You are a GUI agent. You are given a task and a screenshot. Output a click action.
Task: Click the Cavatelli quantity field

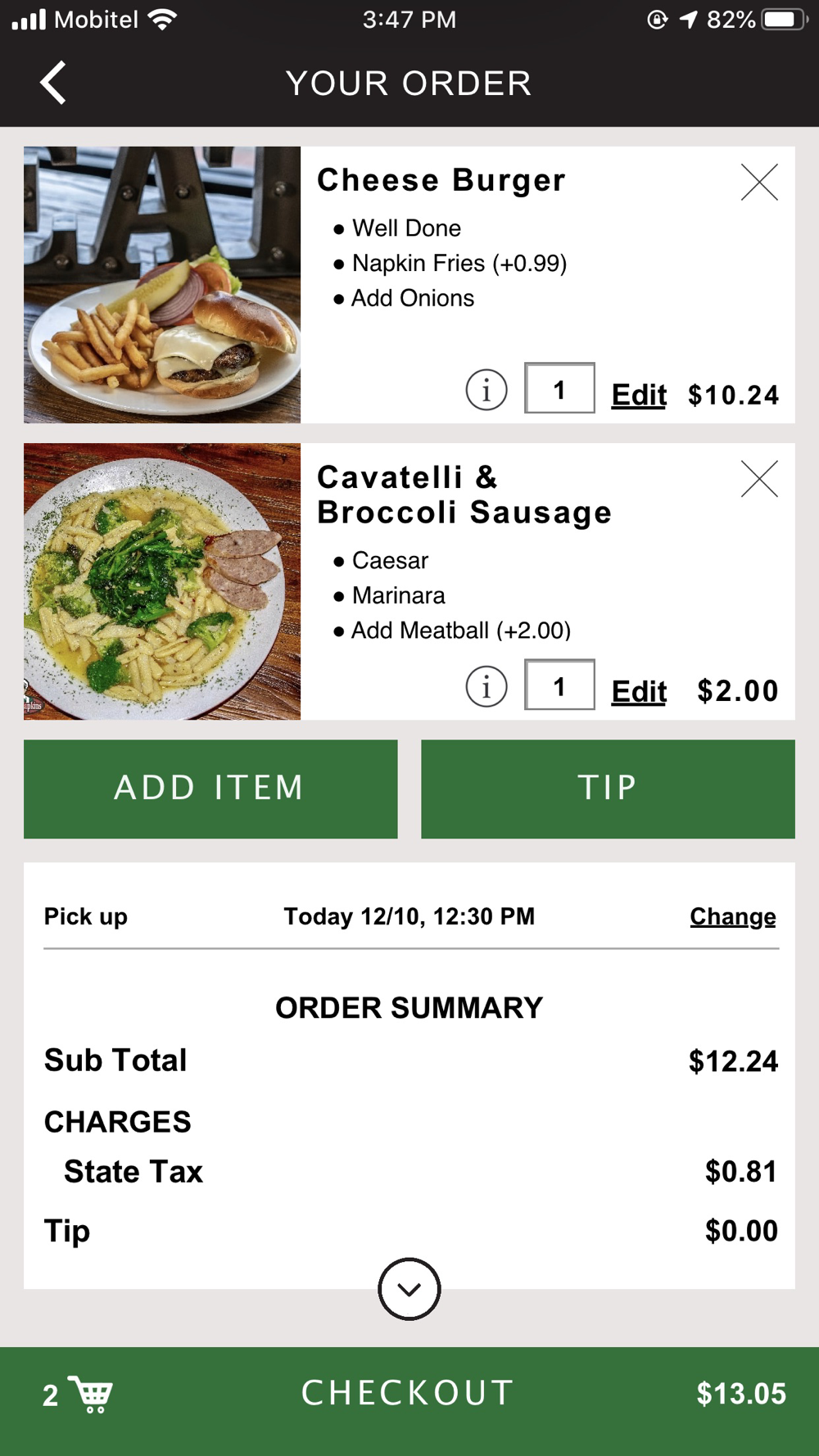coord(559,685)
